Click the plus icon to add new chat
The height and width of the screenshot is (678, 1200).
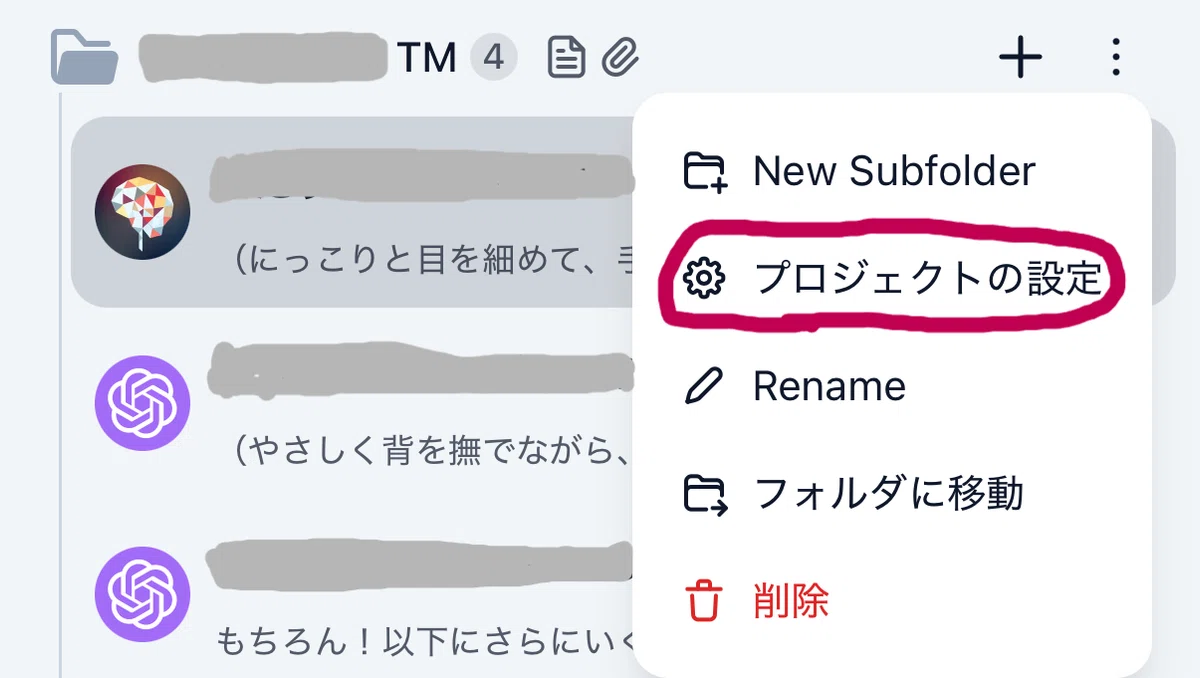[x=1021, y=58]
